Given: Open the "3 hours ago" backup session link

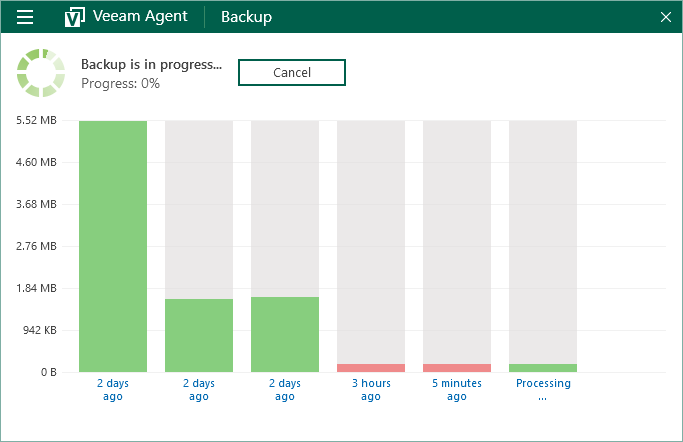Looking at the screenshot, I should click(x=371, y=390).
